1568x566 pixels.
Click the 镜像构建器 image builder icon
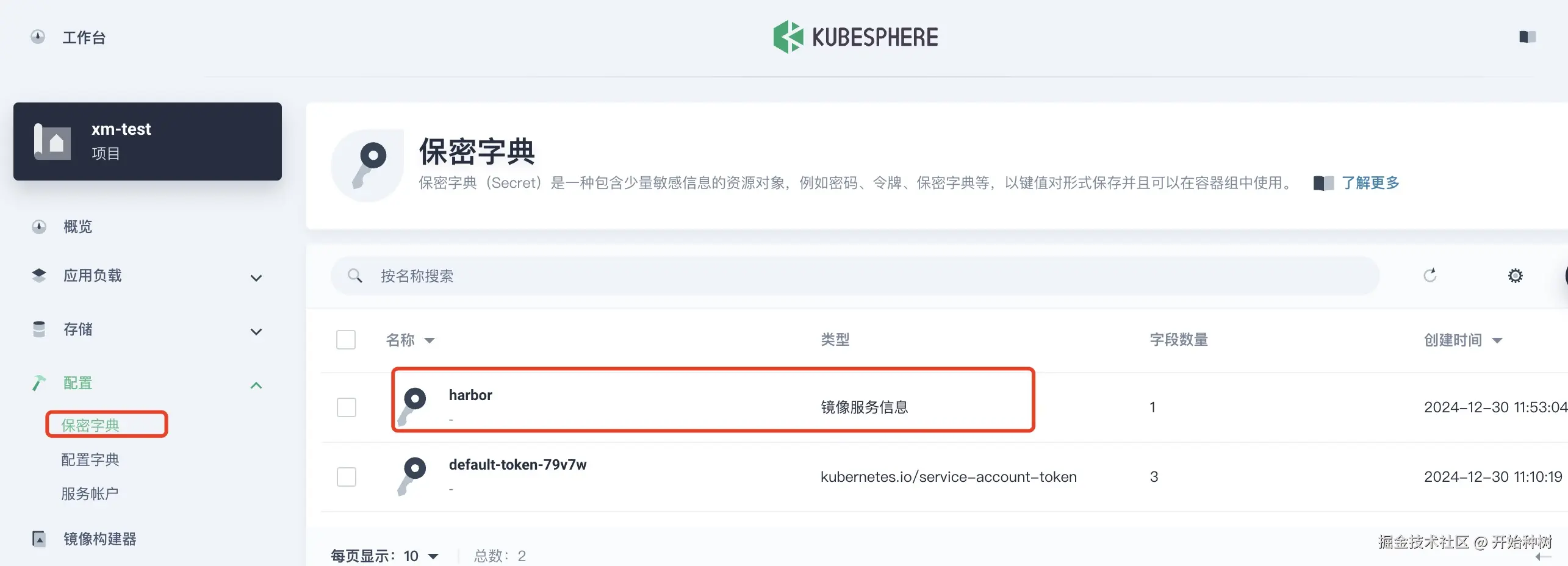(x=39, y=539)
